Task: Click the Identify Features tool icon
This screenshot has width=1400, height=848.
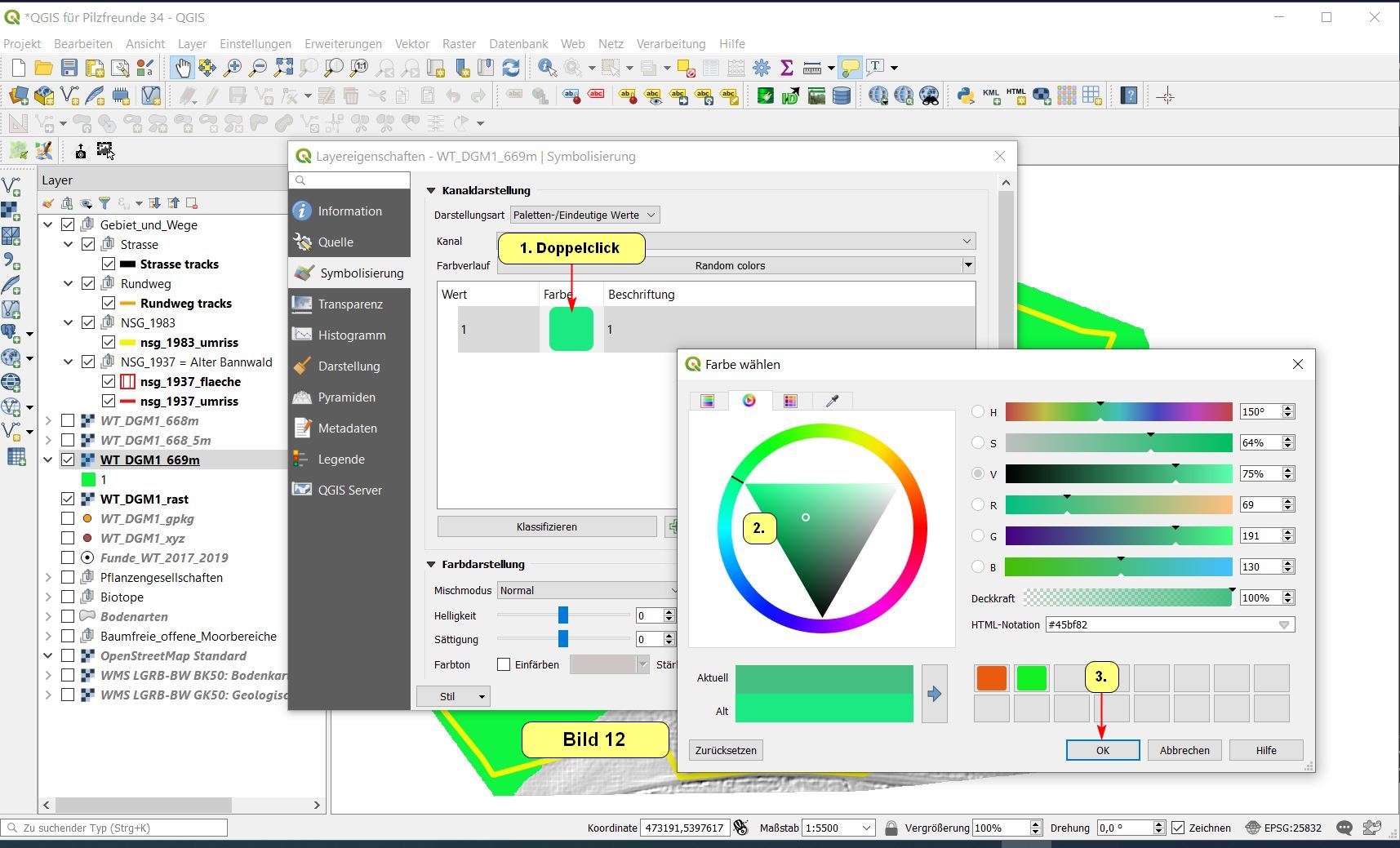Action: [x=547, y=68]
